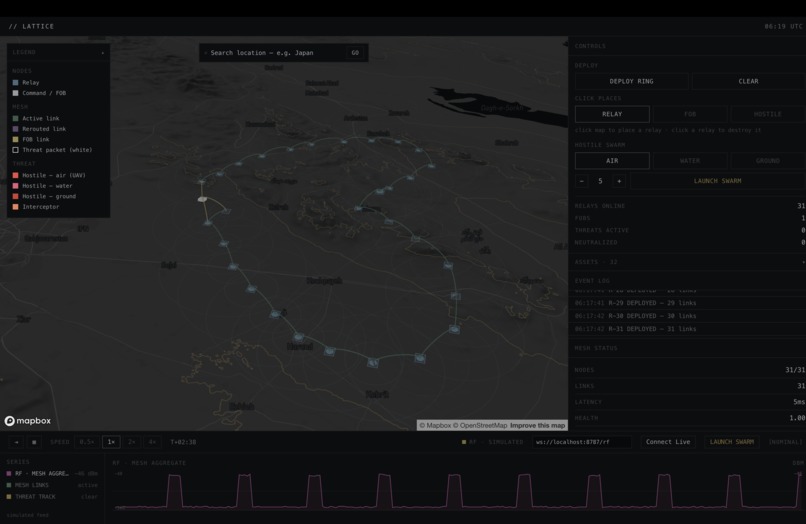Click the RELAYS ONLINE stat row
Image resolution: width=806 pixels, height=524 pixels.
(690, 206)
